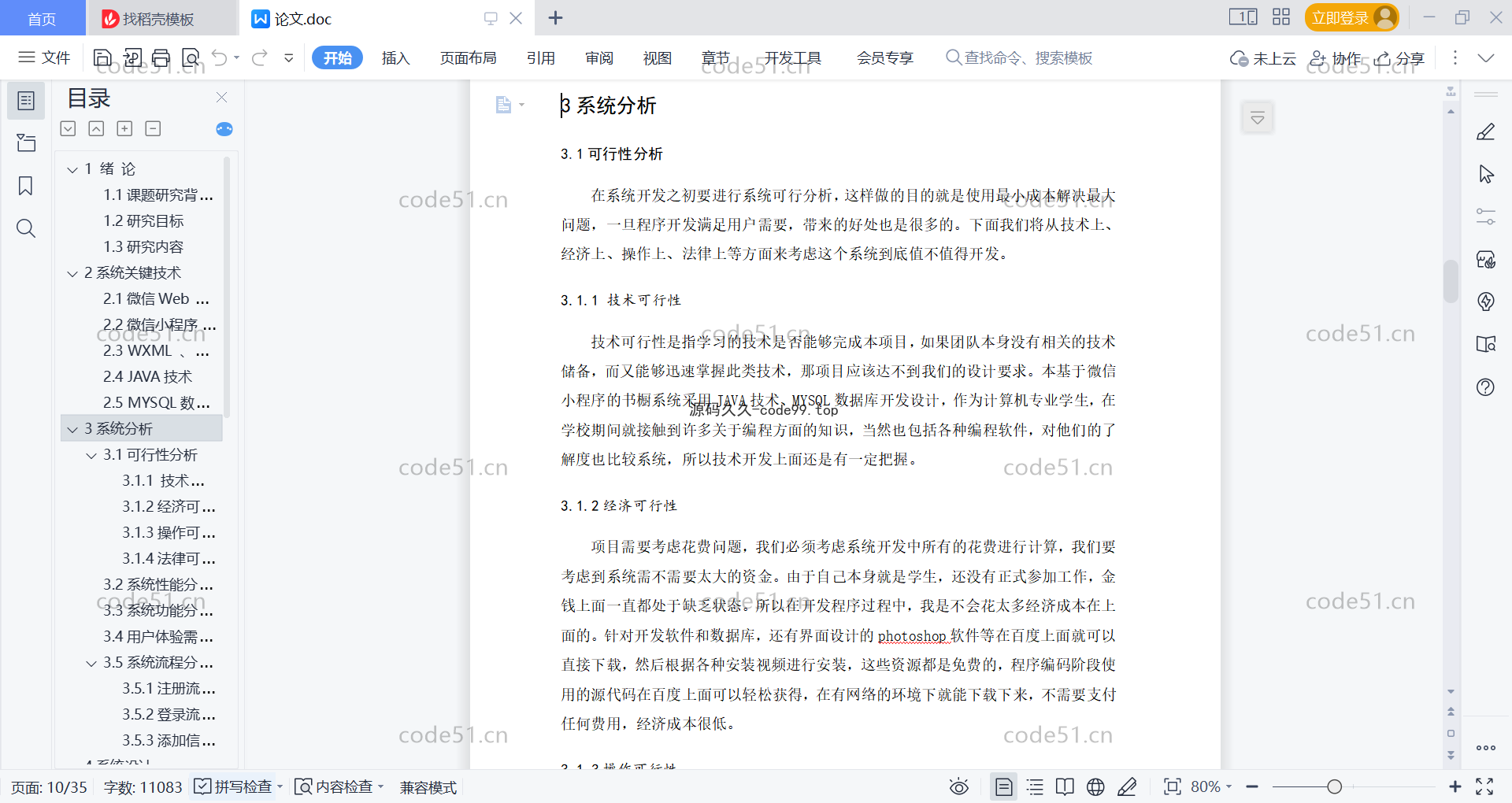This screenshot has height=803, width=1512.
Task: Open the outline panel sidebar icon
Action: 26,101
